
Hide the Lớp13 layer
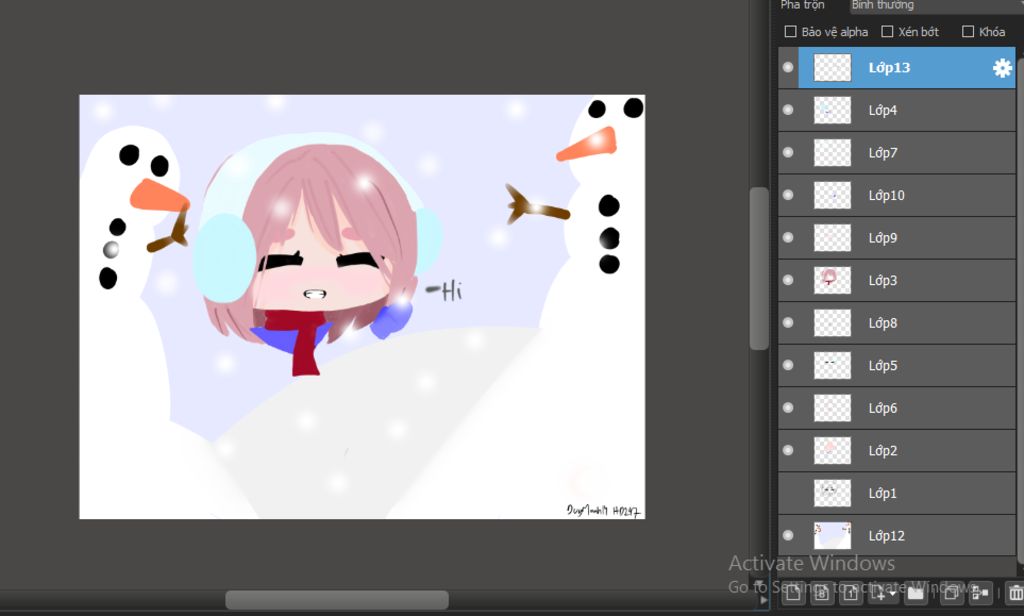coord(788,67)
